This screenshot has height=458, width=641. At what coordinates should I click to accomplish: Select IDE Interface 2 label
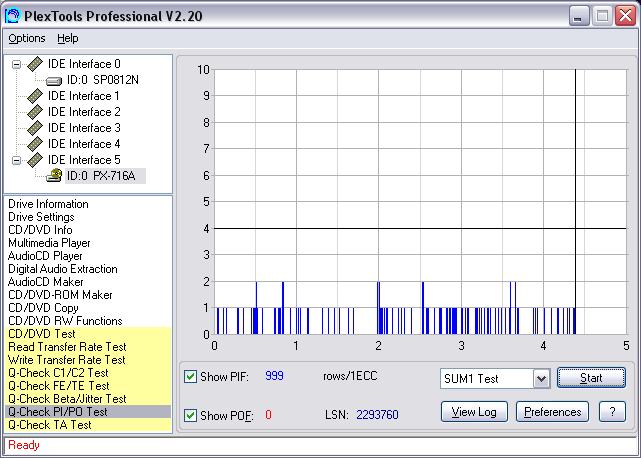[84, 112]
